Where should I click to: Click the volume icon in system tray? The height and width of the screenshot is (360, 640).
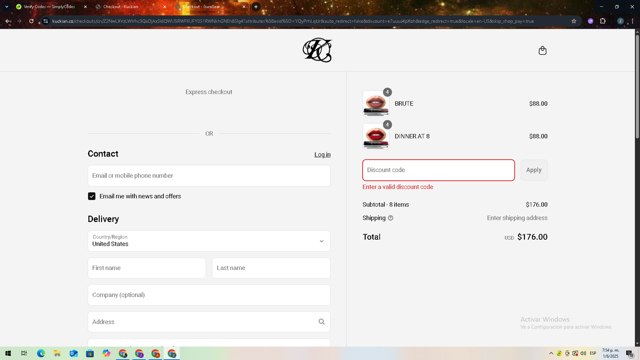pos(583,353)
